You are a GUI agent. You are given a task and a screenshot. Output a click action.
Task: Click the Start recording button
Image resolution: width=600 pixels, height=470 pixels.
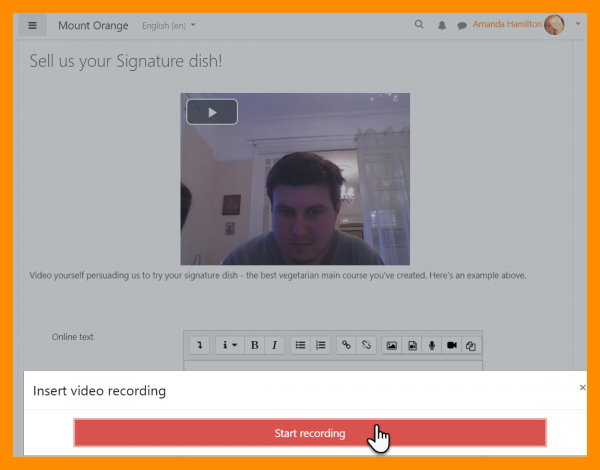pos(310,433)
